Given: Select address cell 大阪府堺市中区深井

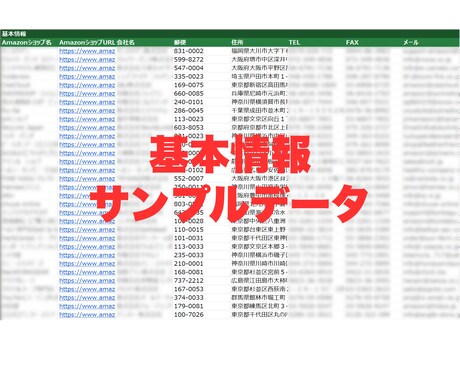Looking at the screenshot, I should [x=259, y=60].
